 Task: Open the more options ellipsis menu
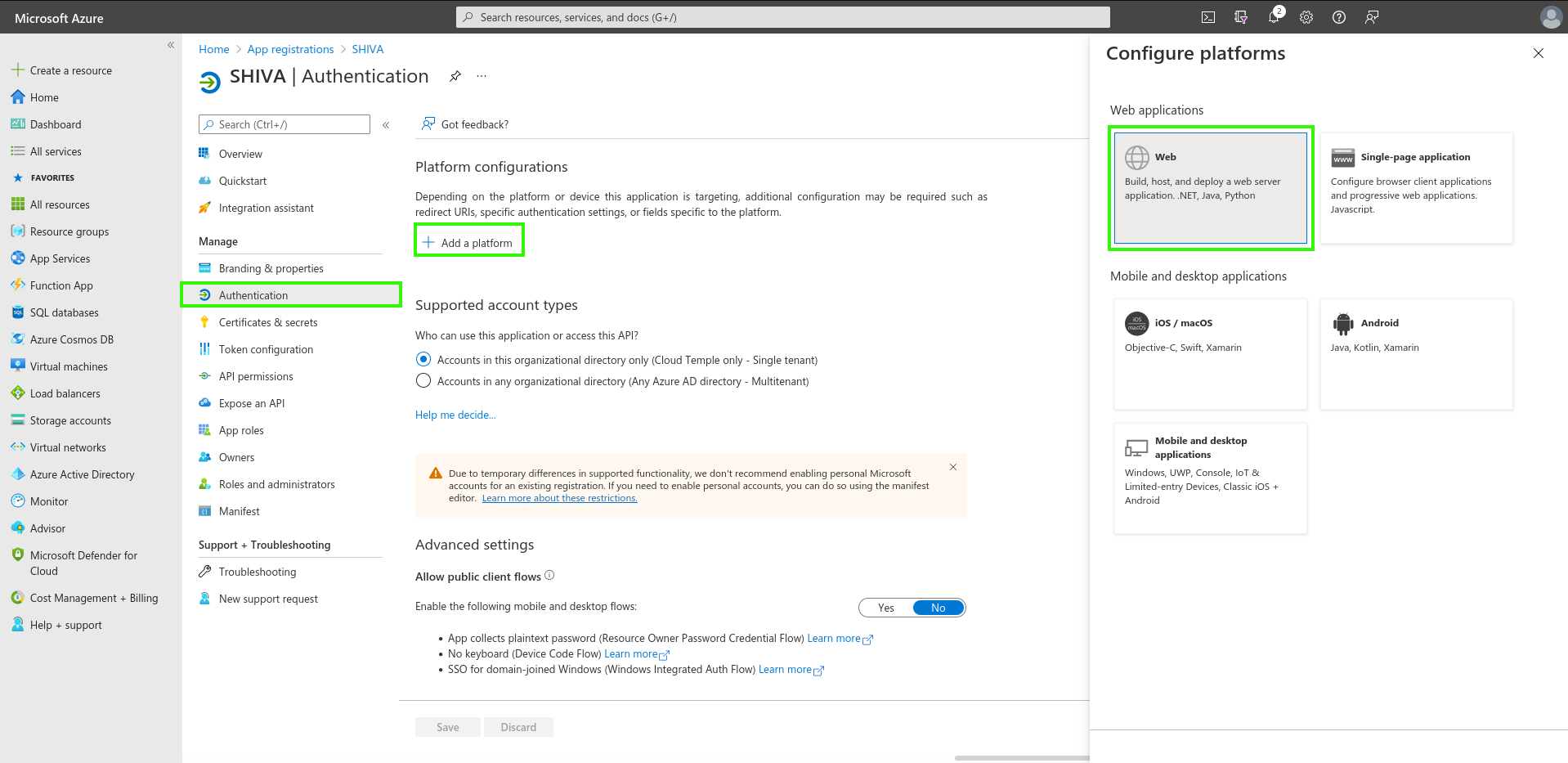(482, 76)
